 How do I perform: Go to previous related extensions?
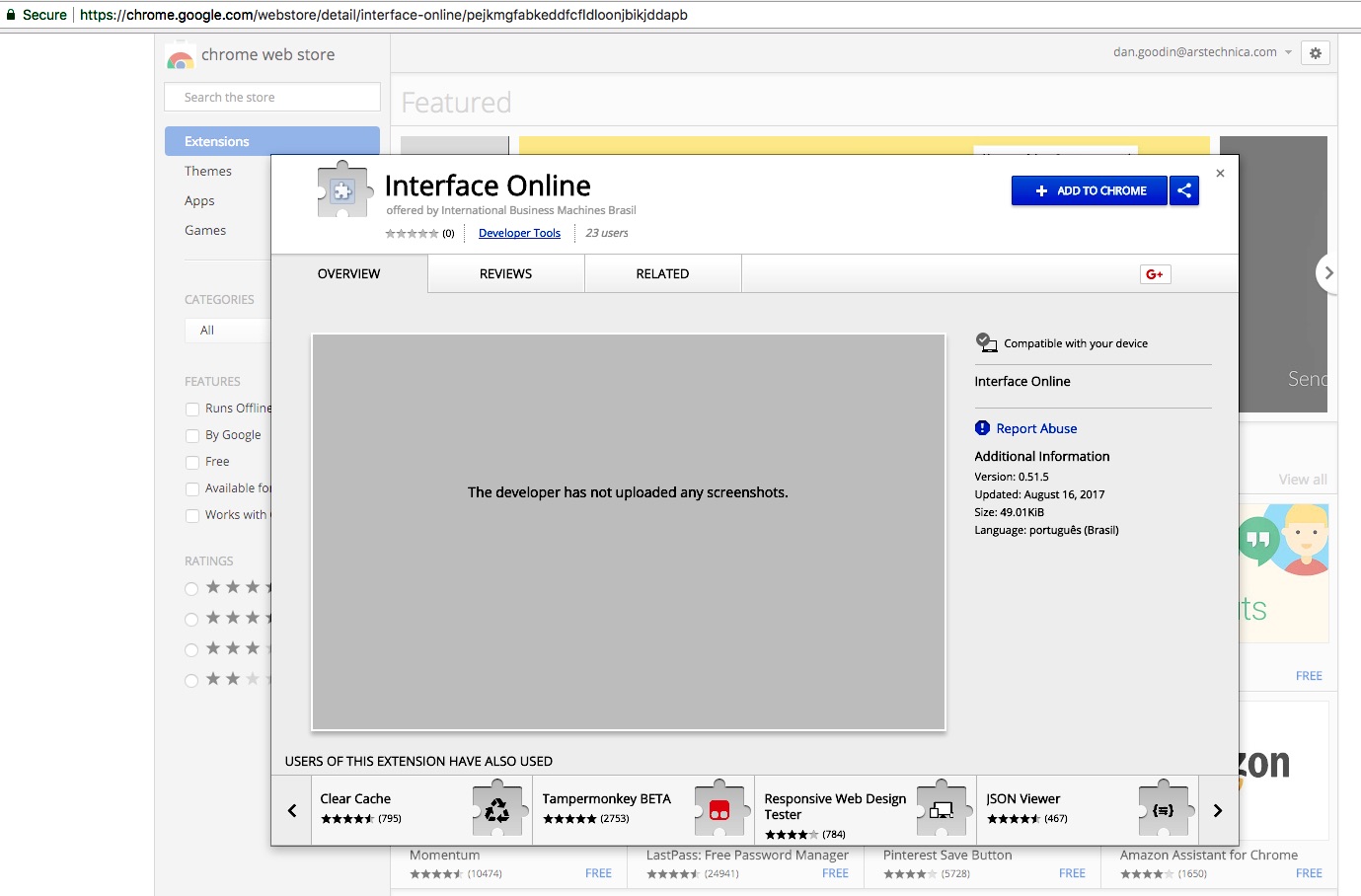click(292, 810)
